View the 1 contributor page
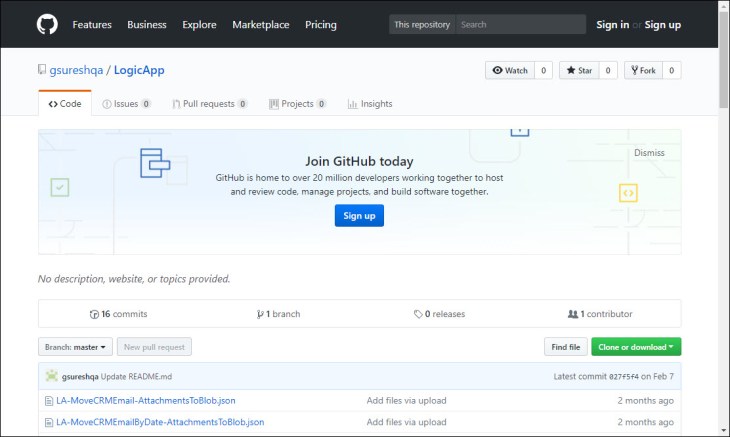This screenshot has height=437, width=730. 600,314
